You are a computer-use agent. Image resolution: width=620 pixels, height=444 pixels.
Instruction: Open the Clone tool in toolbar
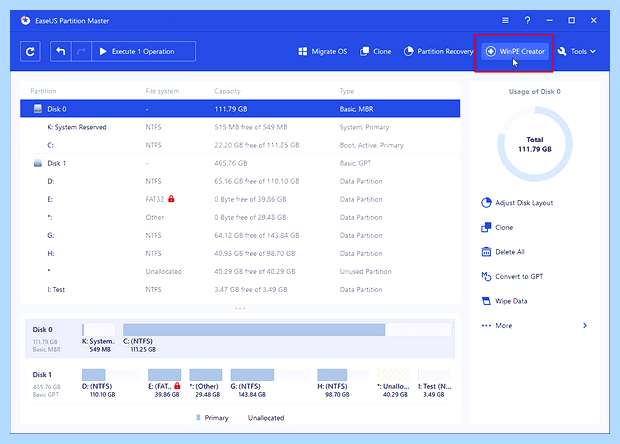(x=375, y=51)
